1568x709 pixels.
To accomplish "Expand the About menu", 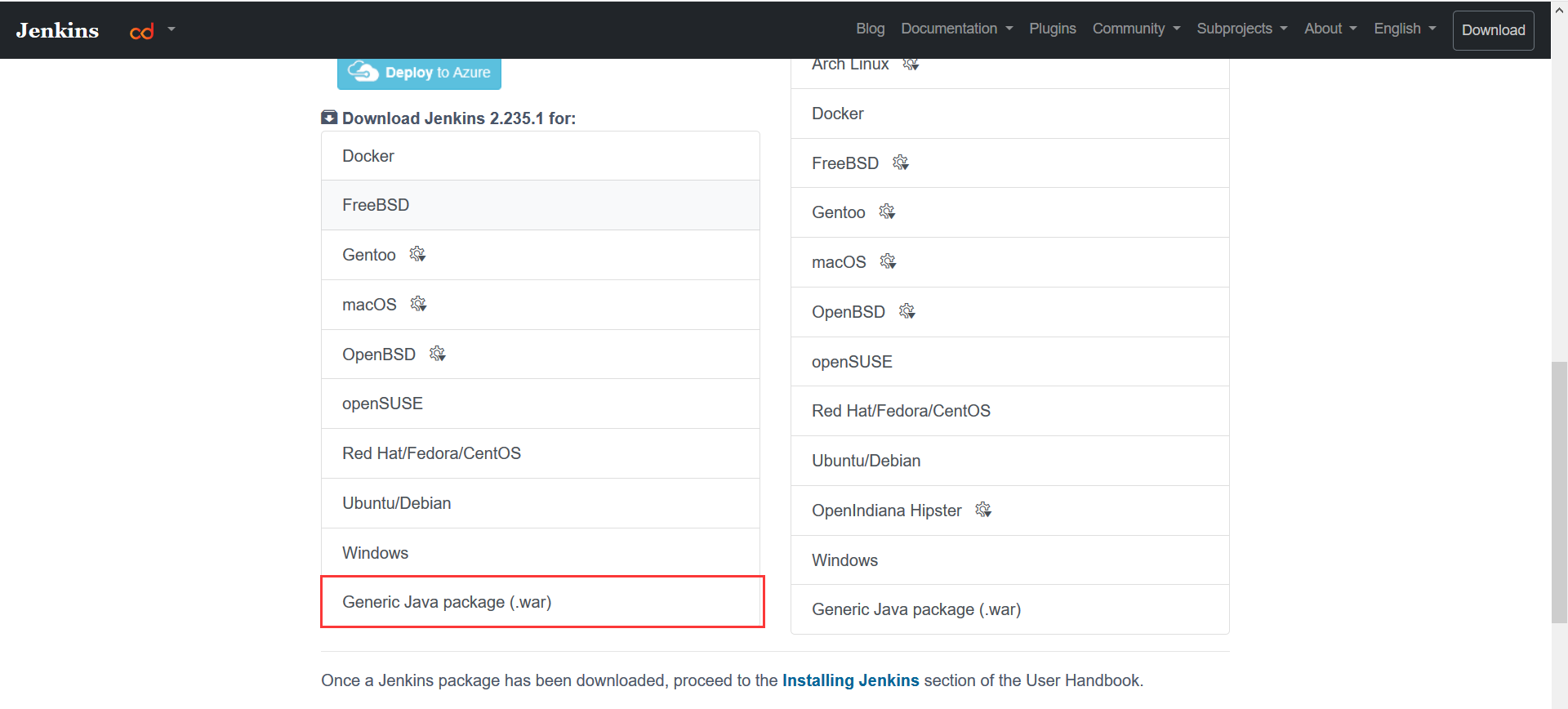I will click(1330, 29).
